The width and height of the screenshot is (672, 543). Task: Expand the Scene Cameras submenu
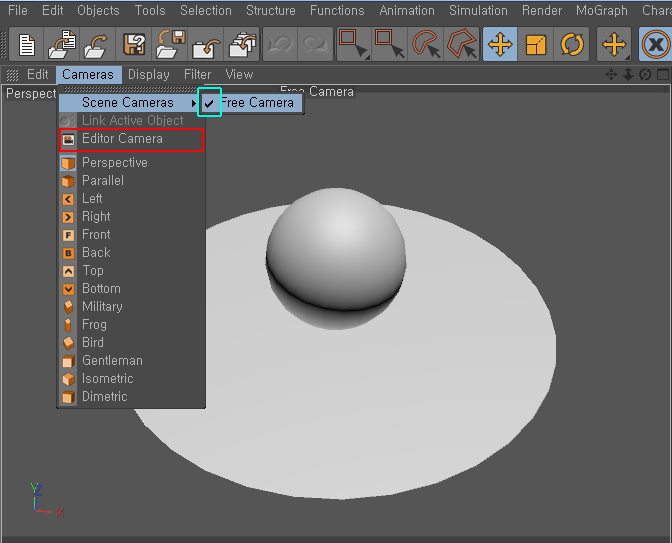coord(128,103)
